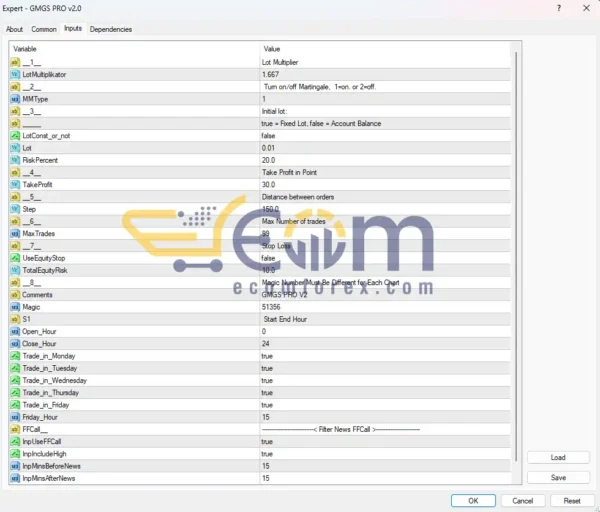Click the bool icon beside InpIncludeHigh
Image resolution: width=600 pixels, height=512 pixels.
pos(15,454)
